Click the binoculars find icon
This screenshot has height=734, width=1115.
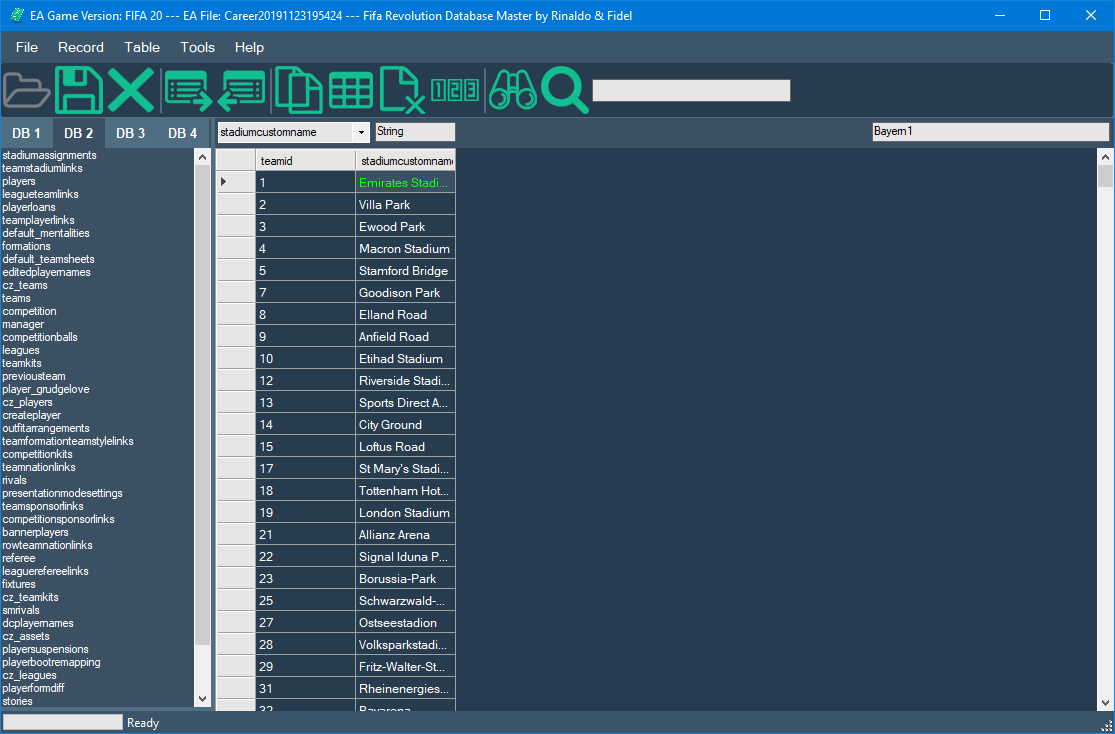(513, 90)
